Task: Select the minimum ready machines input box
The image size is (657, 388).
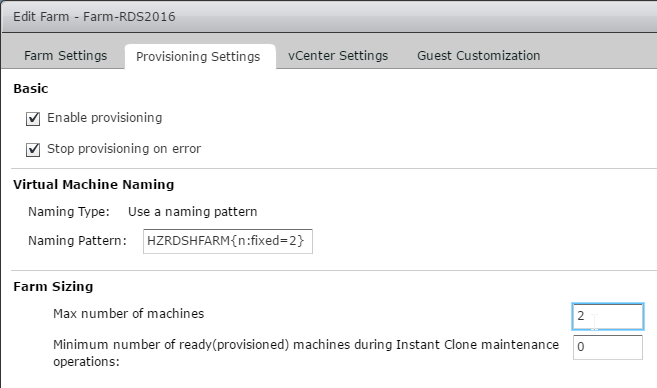Action: 608,347
